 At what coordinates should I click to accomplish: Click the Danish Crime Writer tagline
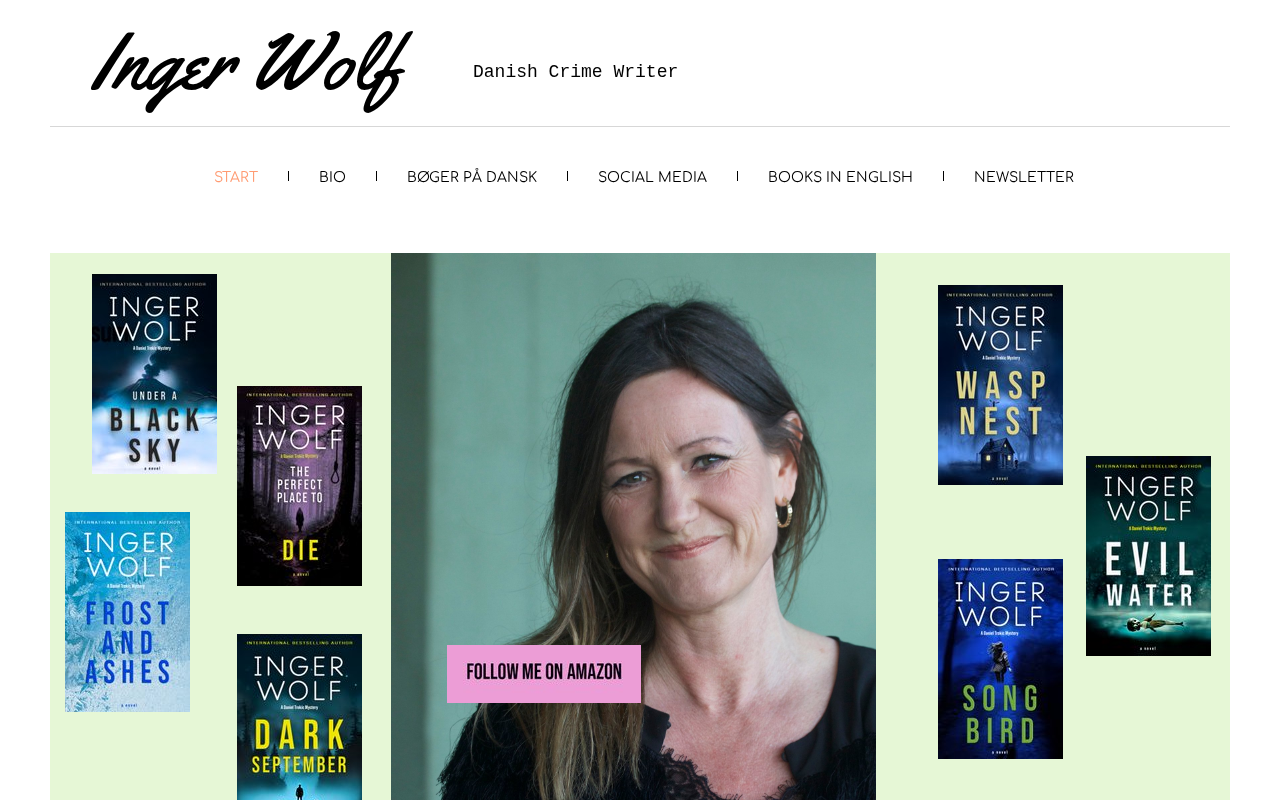(x=575, y=72)
